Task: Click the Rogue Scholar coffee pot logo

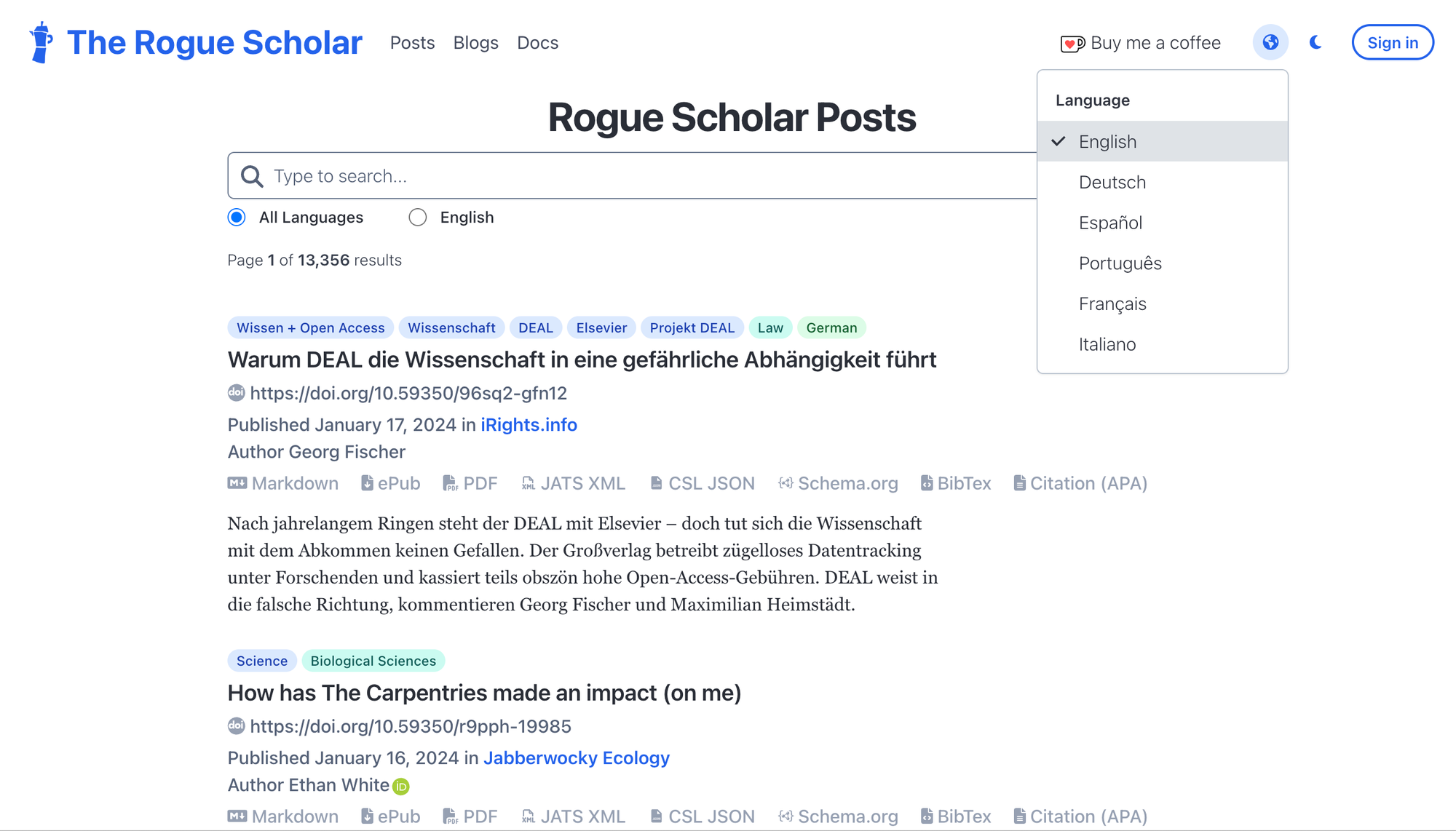Action: tap(41, 42)
